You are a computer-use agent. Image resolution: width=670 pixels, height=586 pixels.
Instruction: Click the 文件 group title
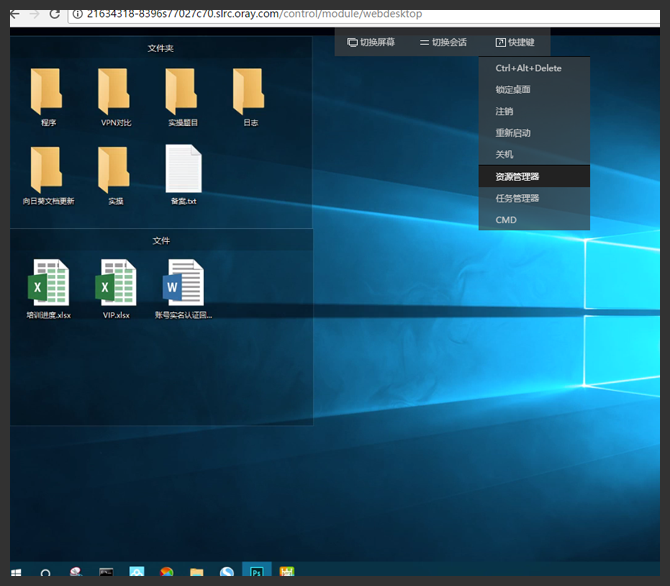[x=161, y=241]
